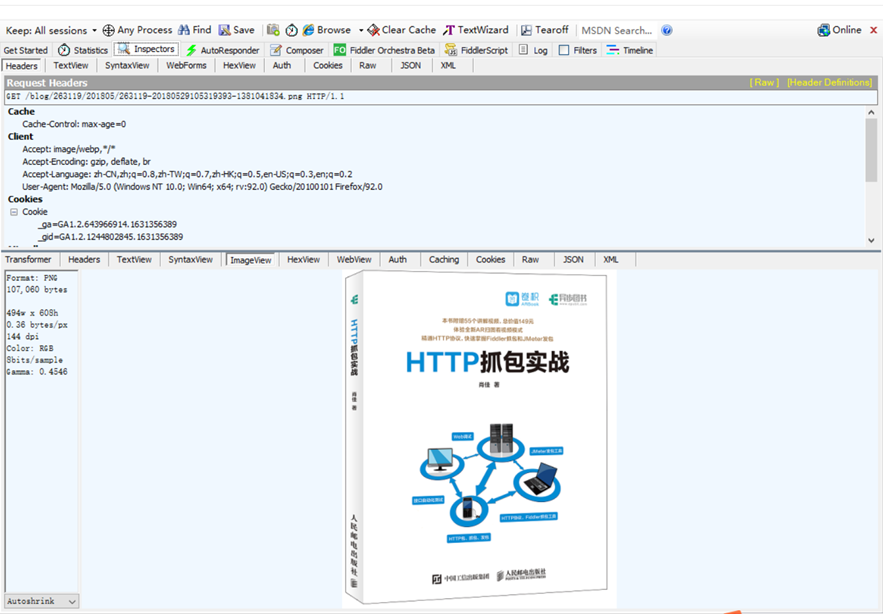Select the request Cookies tab

328,65
